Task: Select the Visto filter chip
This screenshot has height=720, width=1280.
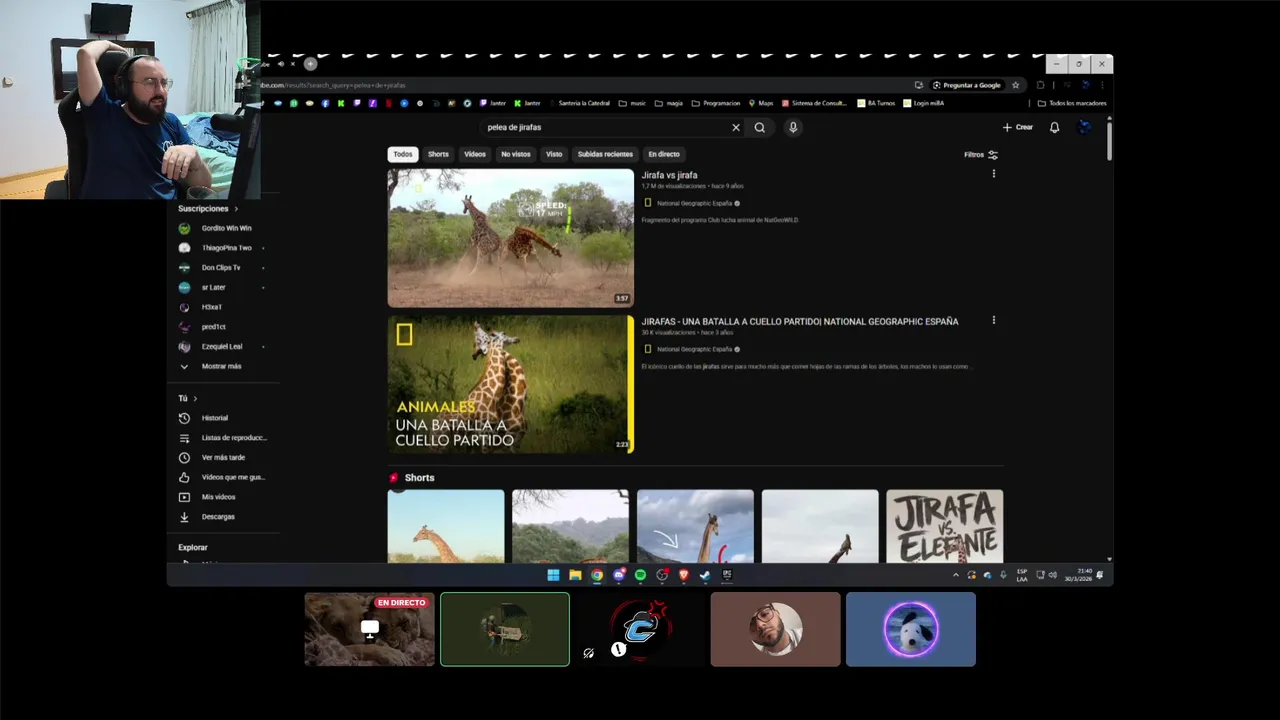Action: click(x=554, y=154)
